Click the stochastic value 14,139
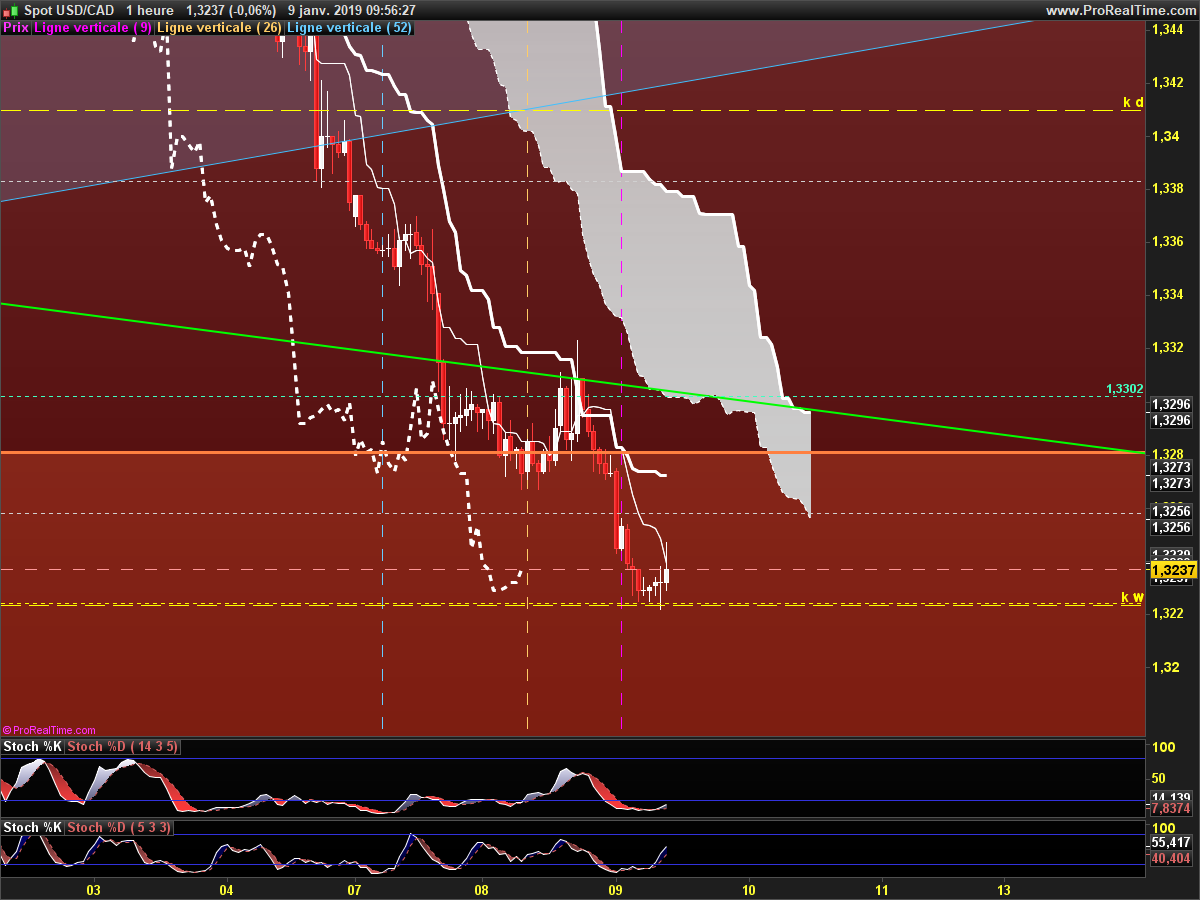This screenshot has width=1200, height=900. pyautogui.click(x=1170, y=796)
